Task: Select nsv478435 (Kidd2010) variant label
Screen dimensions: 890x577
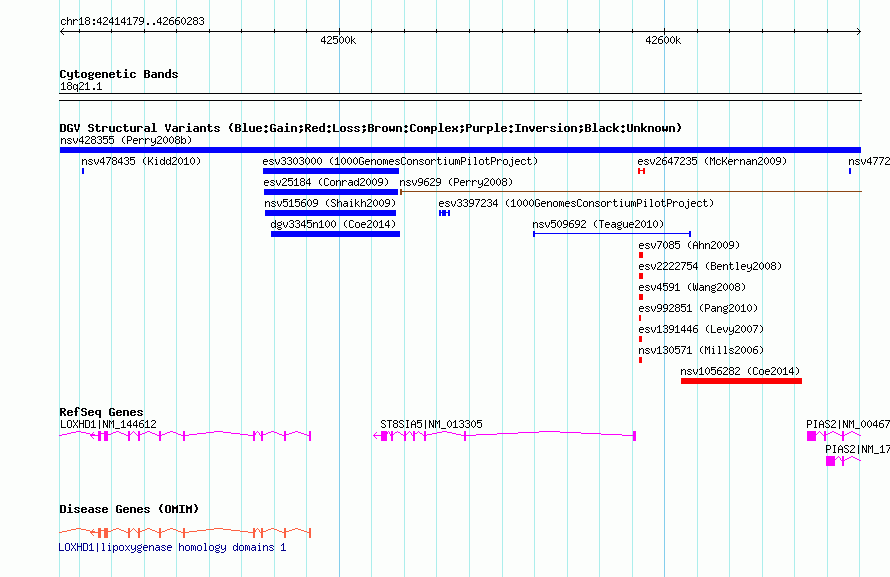Action: [141, 161]
